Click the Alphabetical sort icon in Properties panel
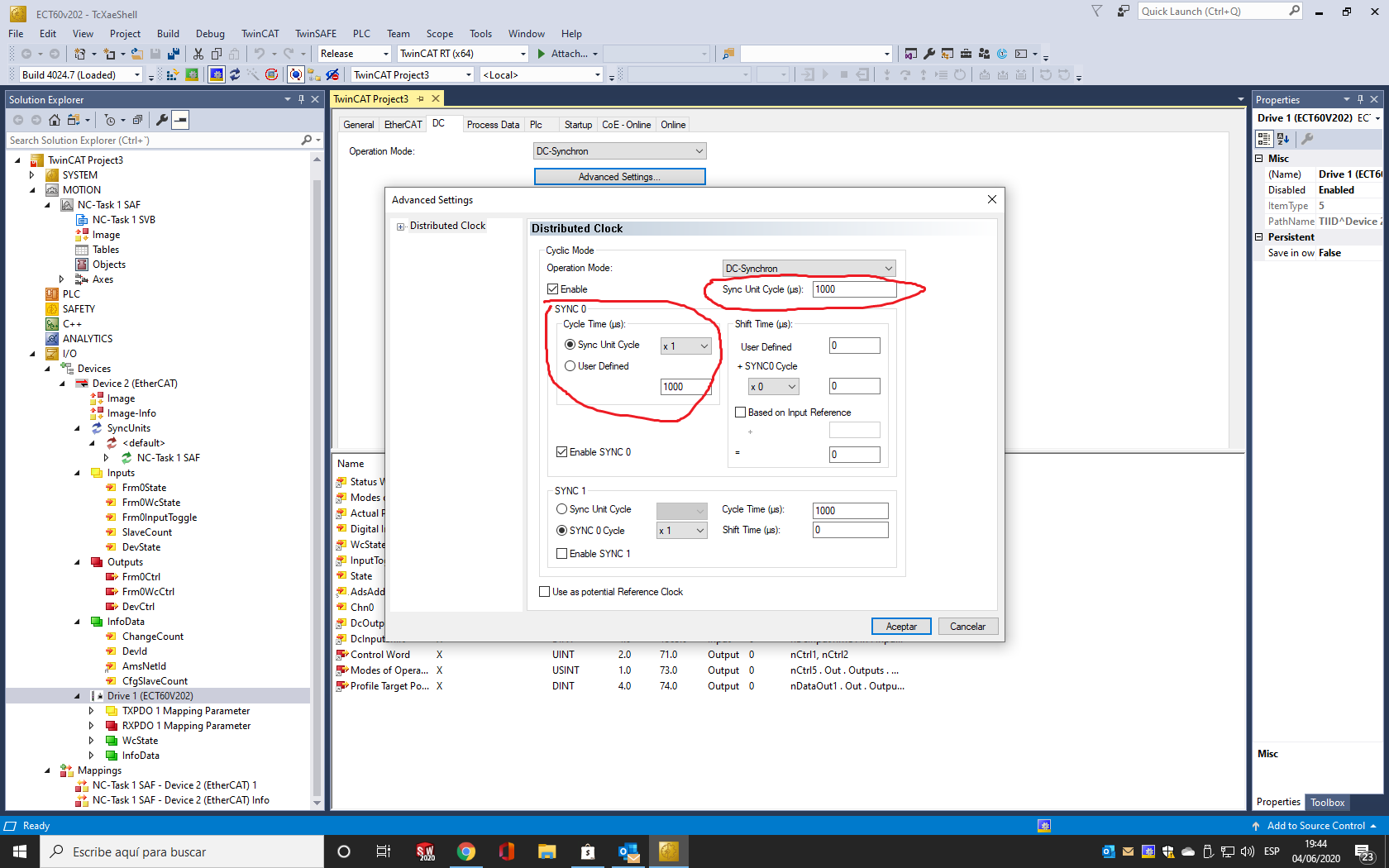This screenshot has width=1389, height=868. click(x=1283, y=139)
